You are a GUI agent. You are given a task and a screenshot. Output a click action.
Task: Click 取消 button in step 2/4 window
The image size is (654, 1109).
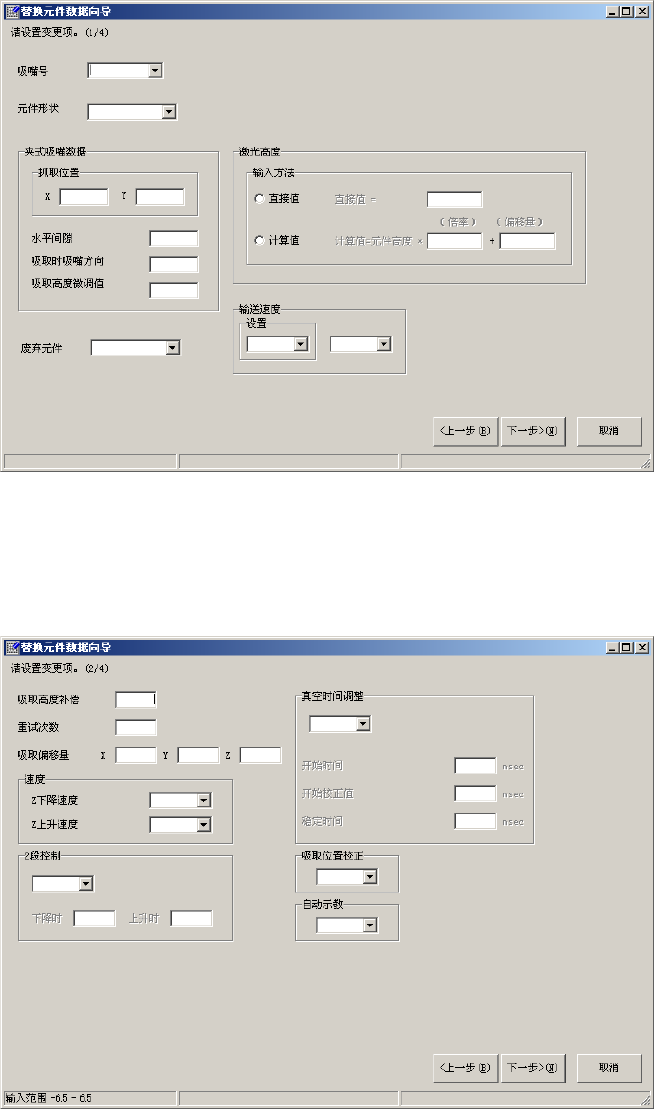609,1068
